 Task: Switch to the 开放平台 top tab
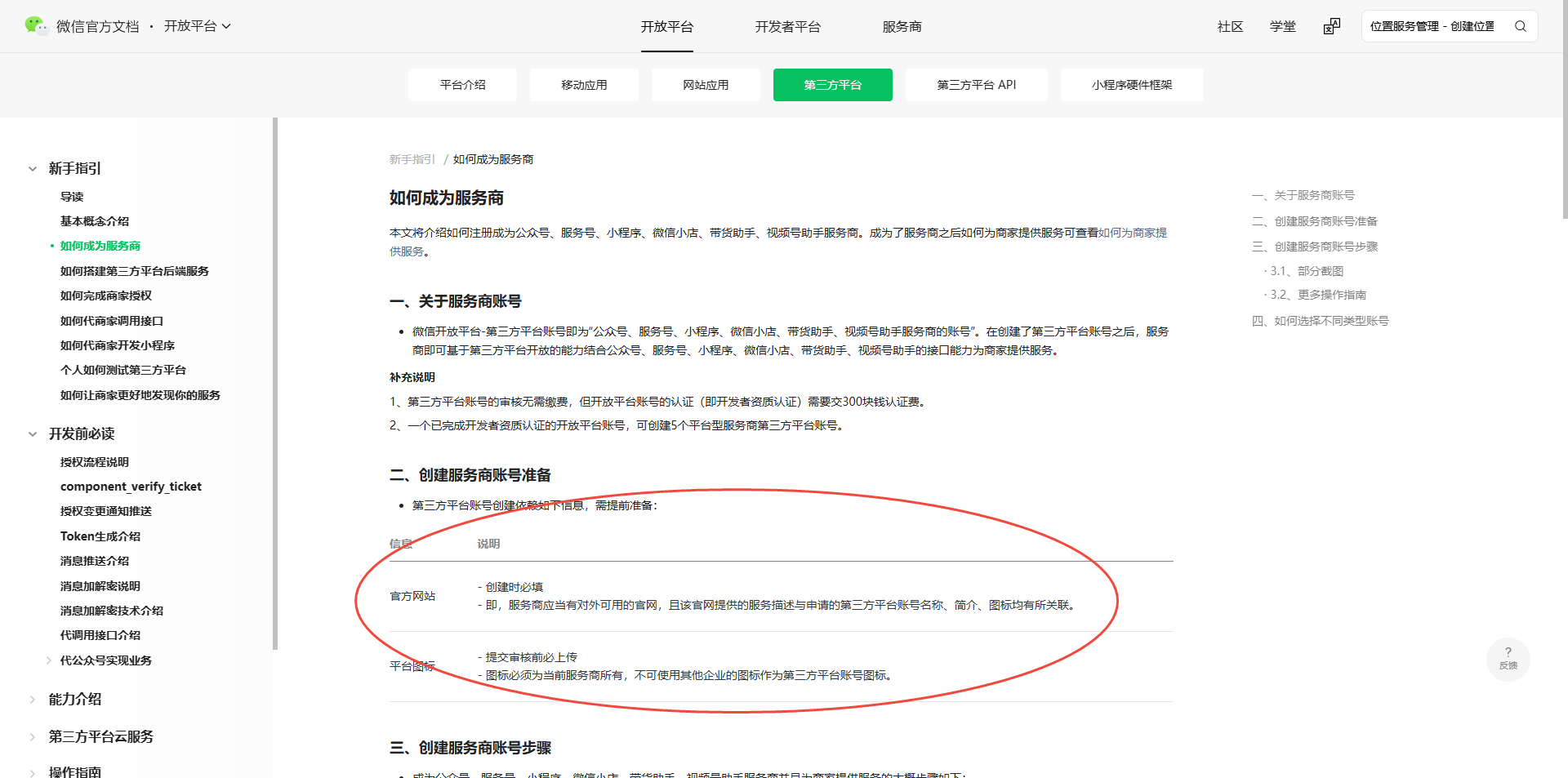(666, 27)
